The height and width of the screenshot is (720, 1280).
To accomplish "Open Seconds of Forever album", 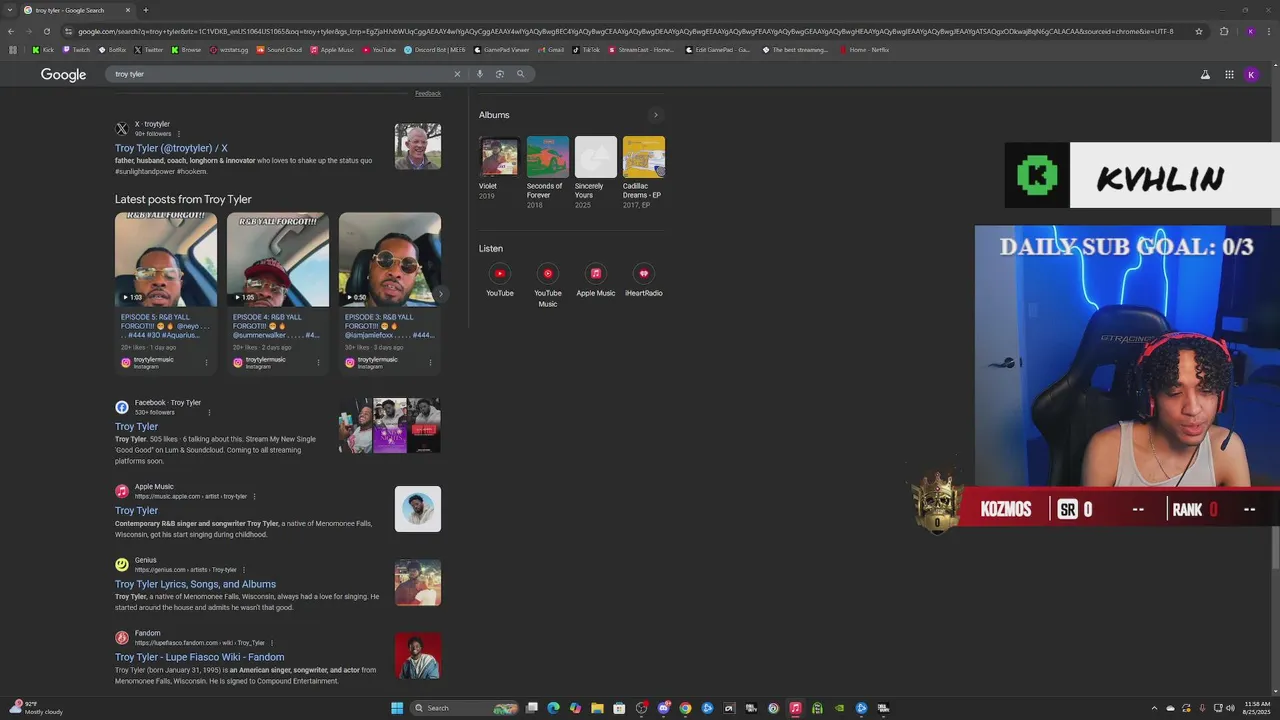I will pos(548,157).
